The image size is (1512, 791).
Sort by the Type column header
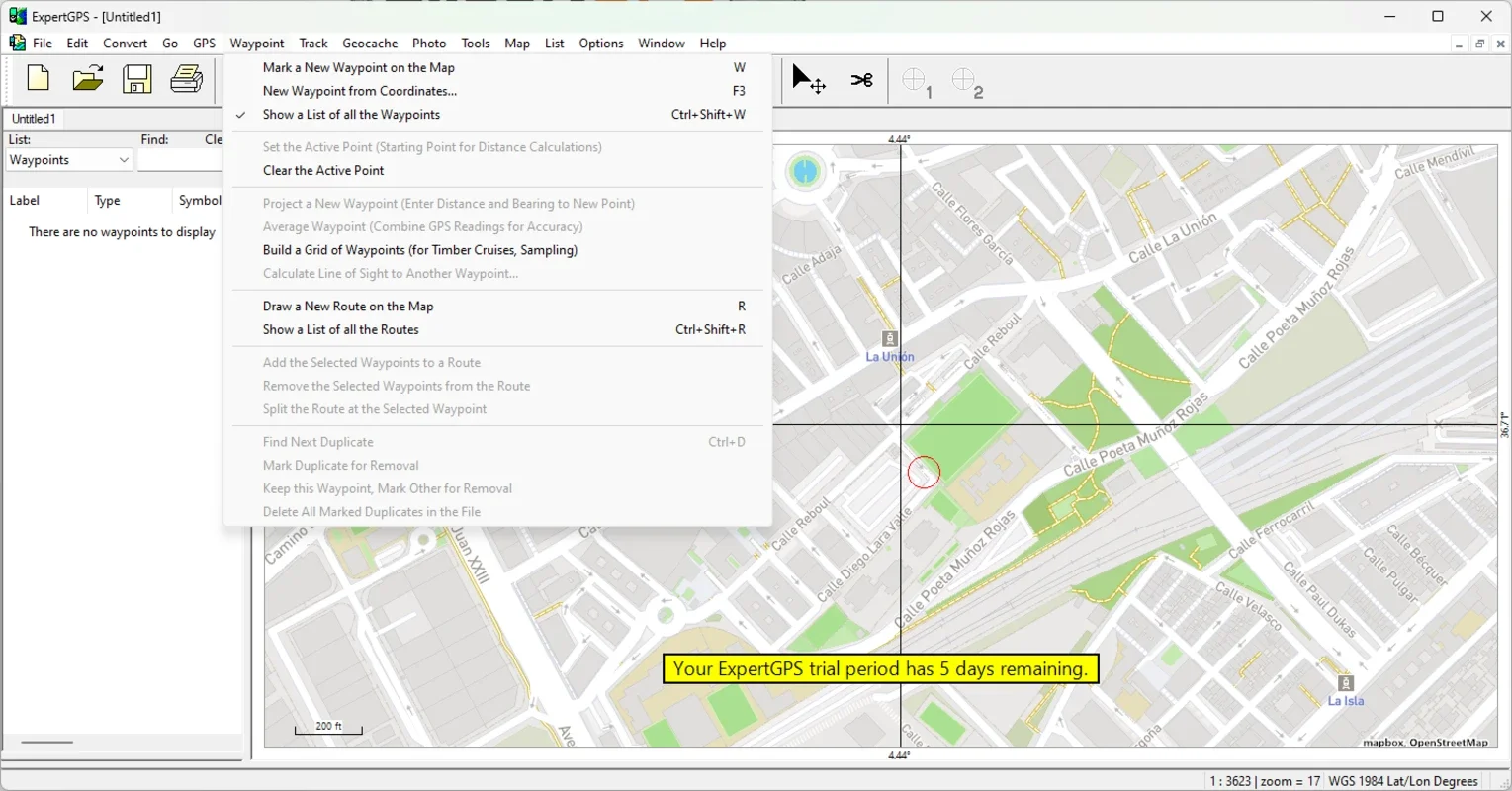(x=130, y=201)
